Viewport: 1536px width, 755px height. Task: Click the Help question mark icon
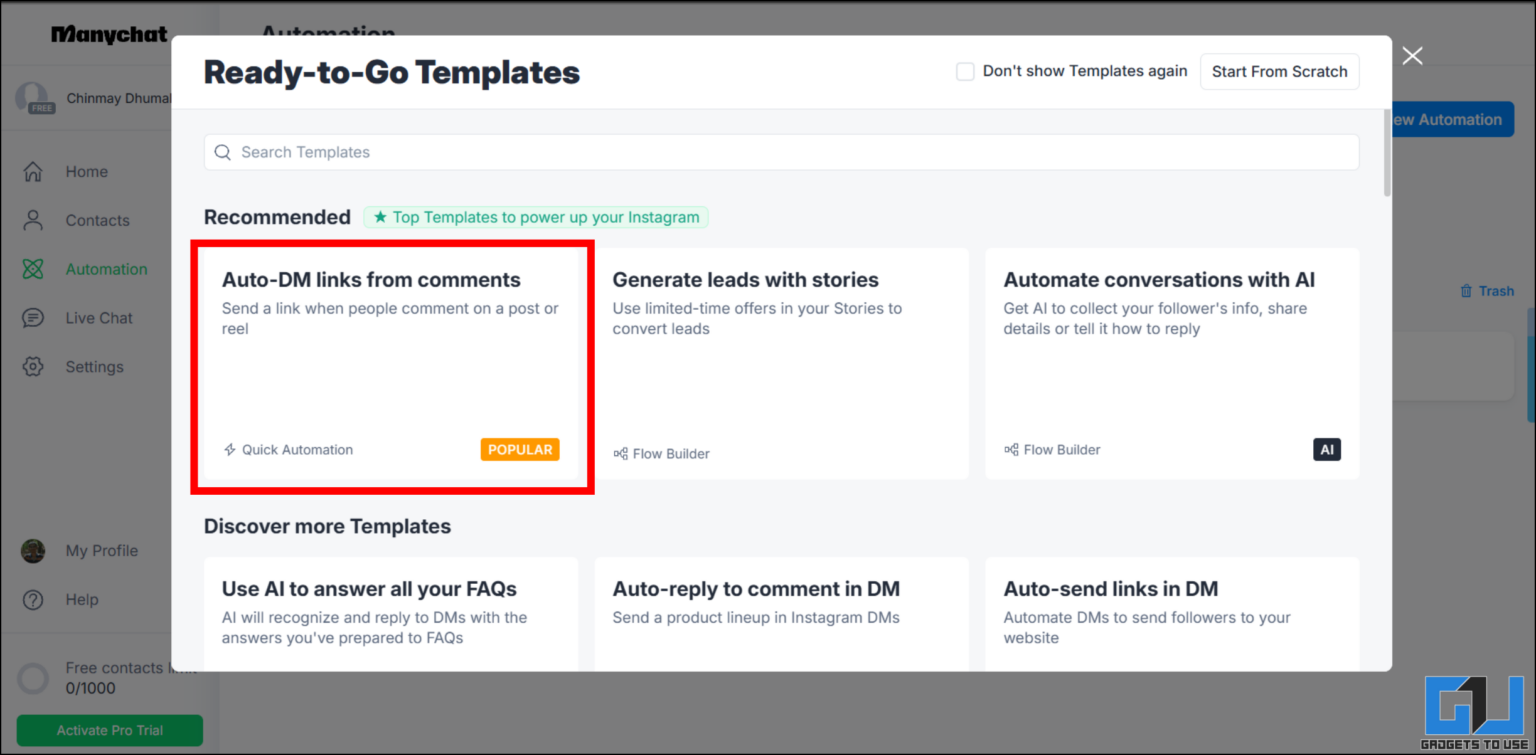pyautogui.click(x=33, y=599)
